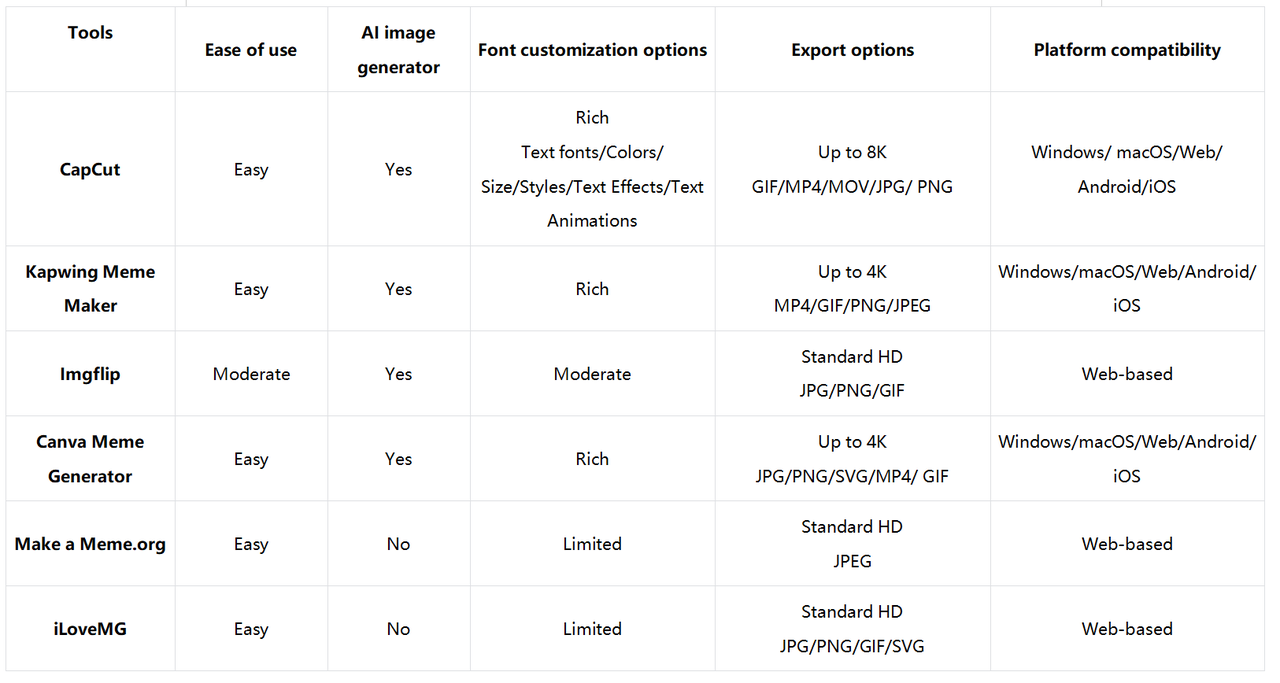The height and width of the screenshot is (683, 1280).
Task: Select the iLoveMG row title
Action: pyautogui.click(x=90, y=629)
